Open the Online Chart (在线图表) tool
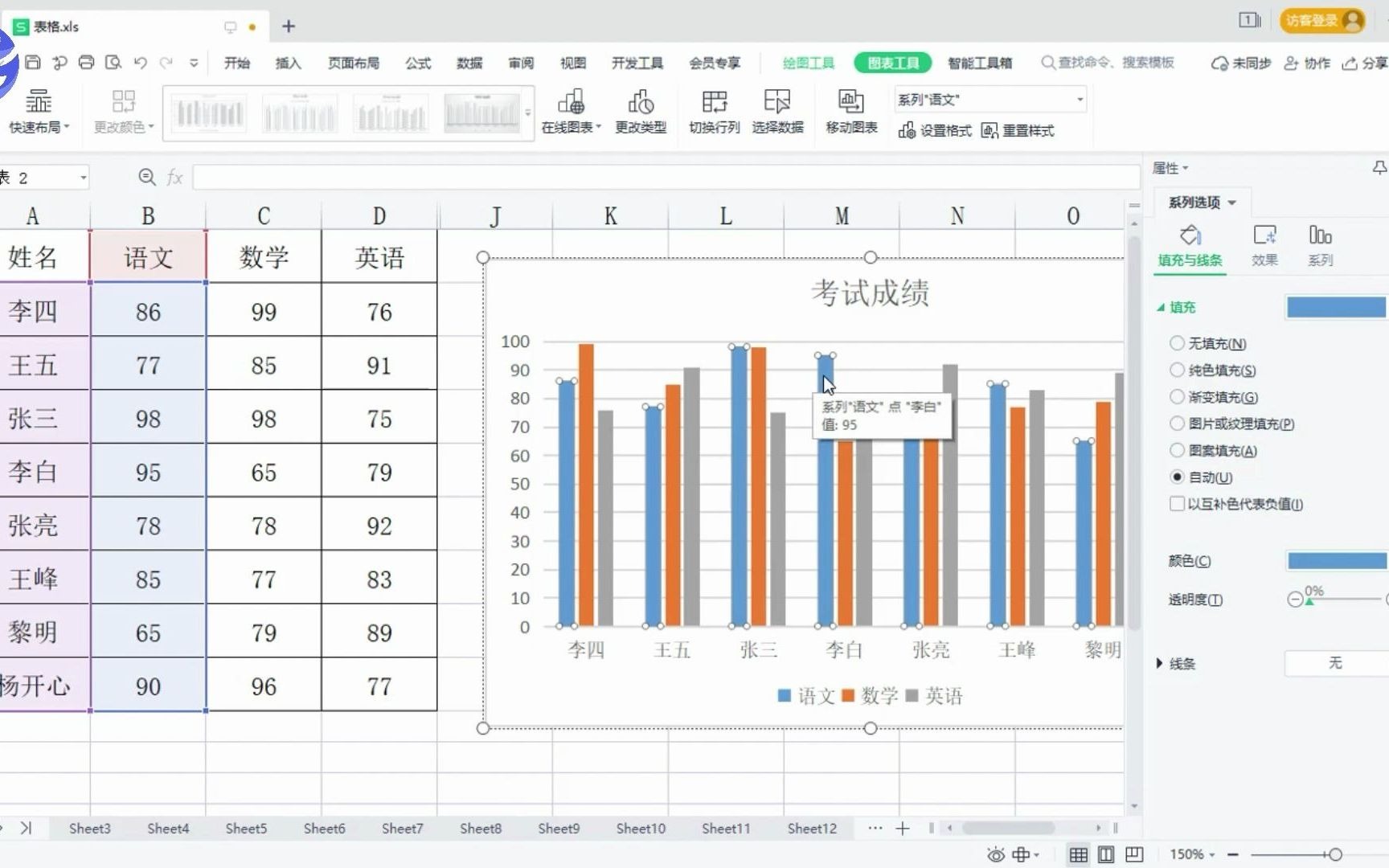 pos(571,111)
